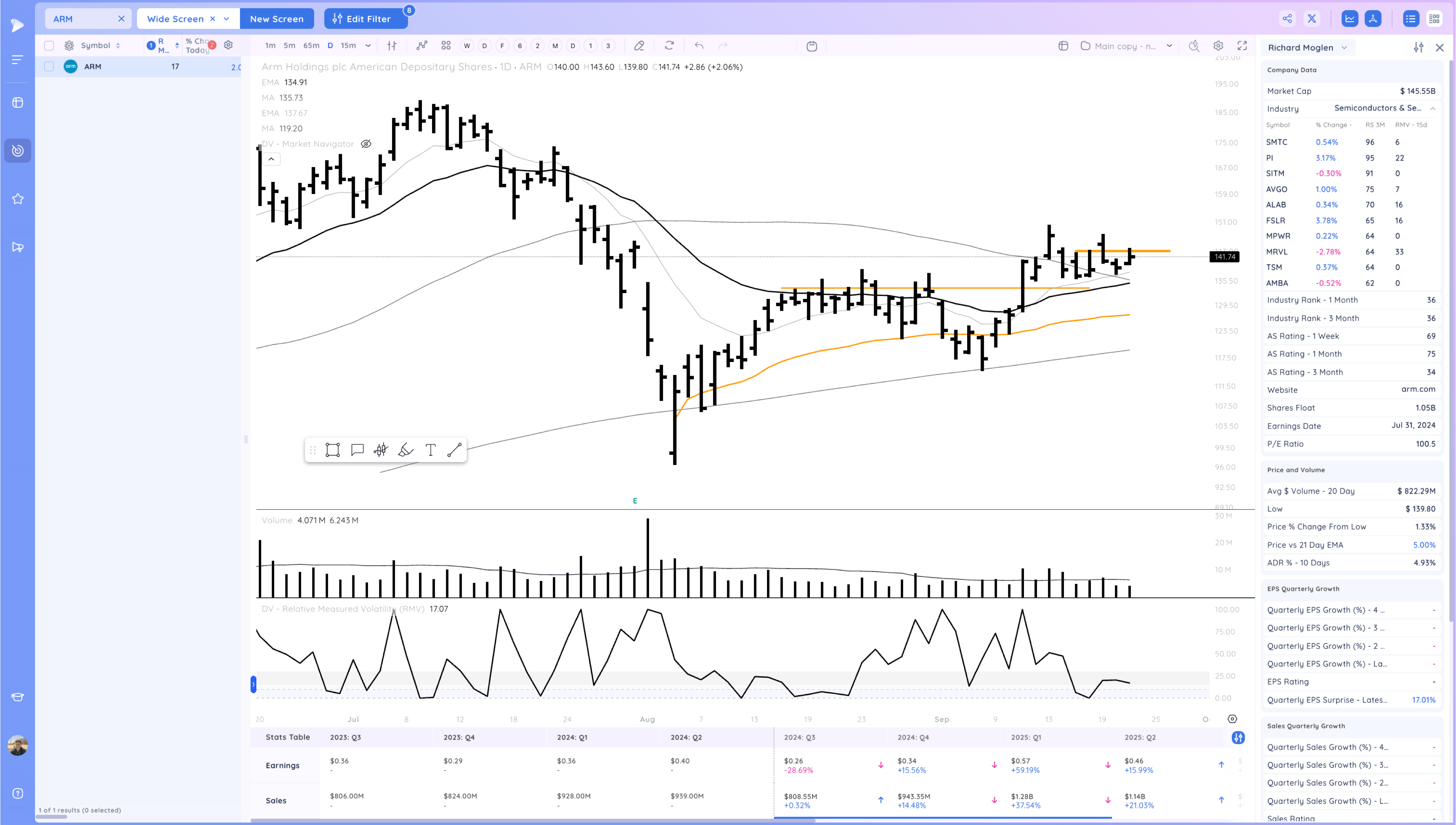Screen dimensions: 1456x825
Task: Expand the timeframe interval dropdown
Action: point(368,46)
